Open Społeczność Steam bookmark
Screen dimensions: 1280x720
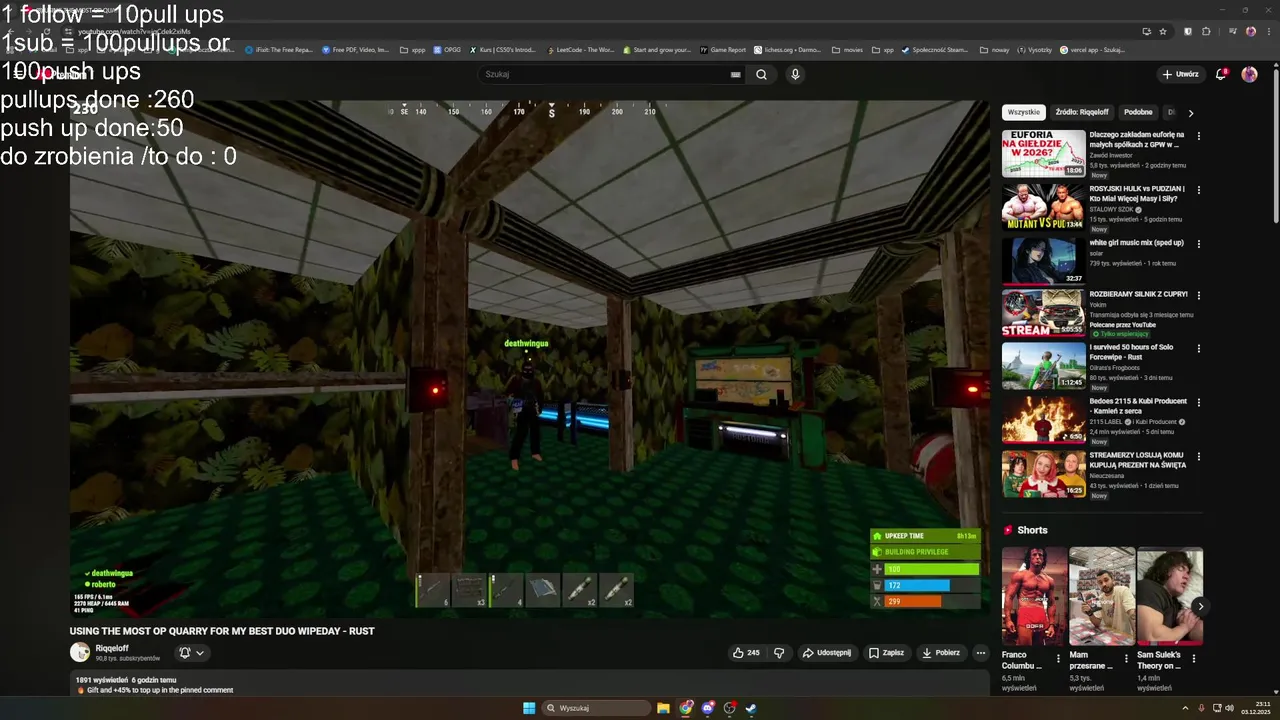(935, 50)
